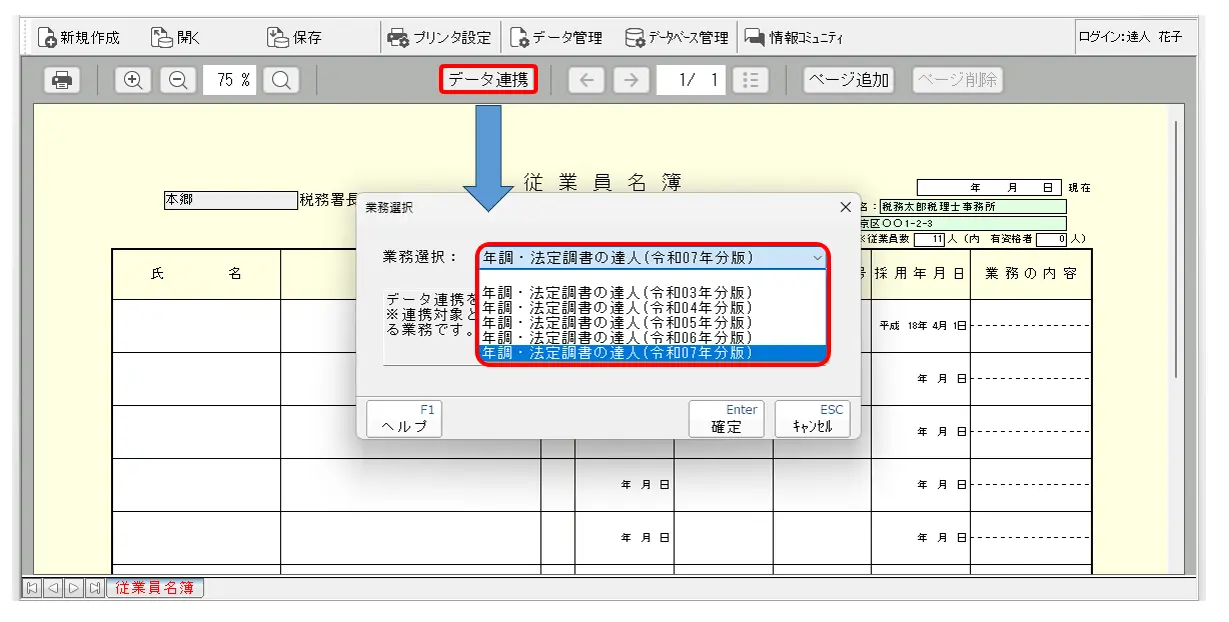This screenshot has width=1229, height=622.
Task: Select 年調・法定調書の達人(令和03年分版) option
Action: click(617, 292)
